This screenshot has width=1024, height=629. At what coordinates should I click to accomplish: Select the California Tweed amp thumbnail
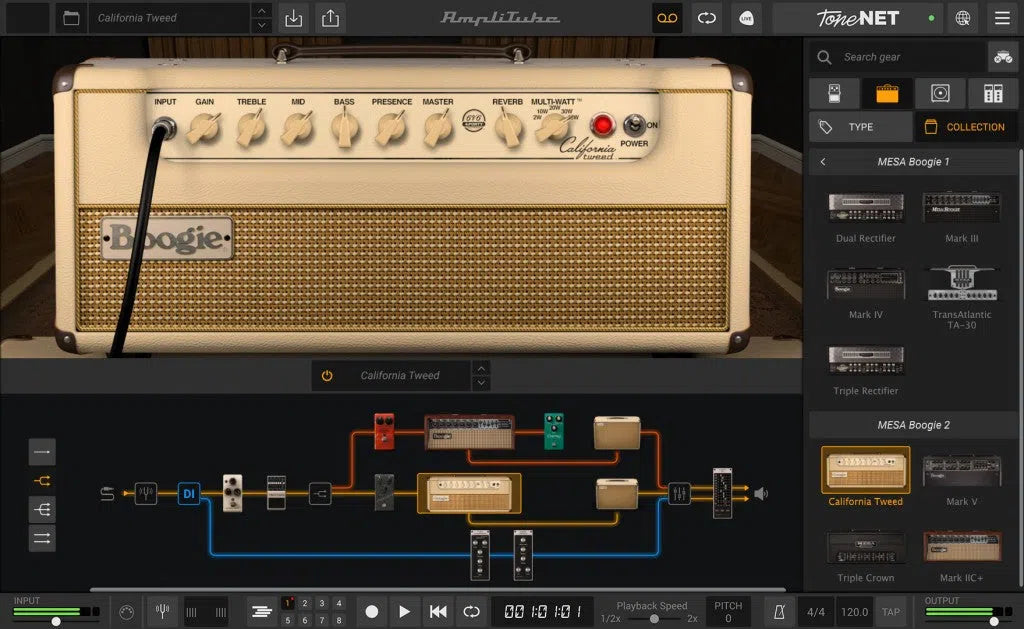pos(865,470)
